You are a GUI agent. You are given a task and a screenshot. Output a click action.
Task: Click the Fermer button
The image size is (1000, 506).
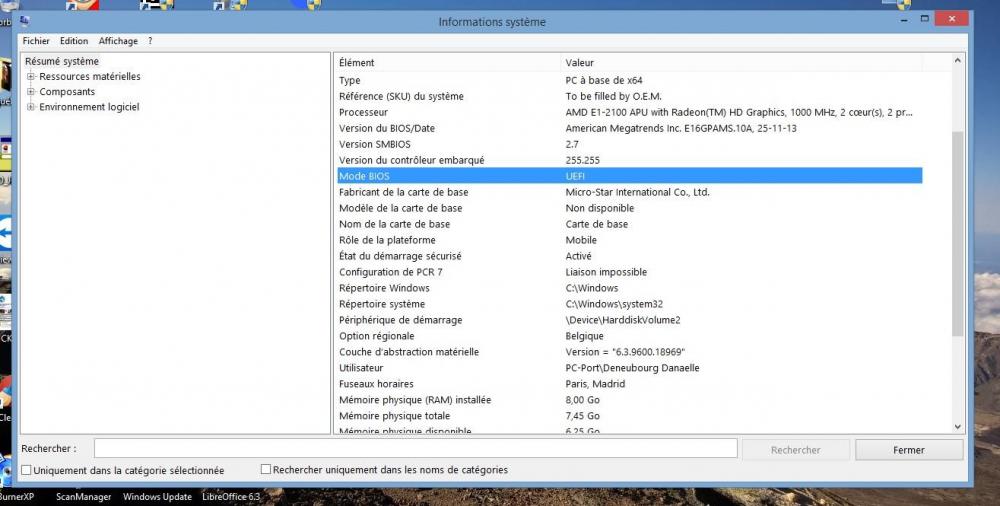click(x=909, y=450)
